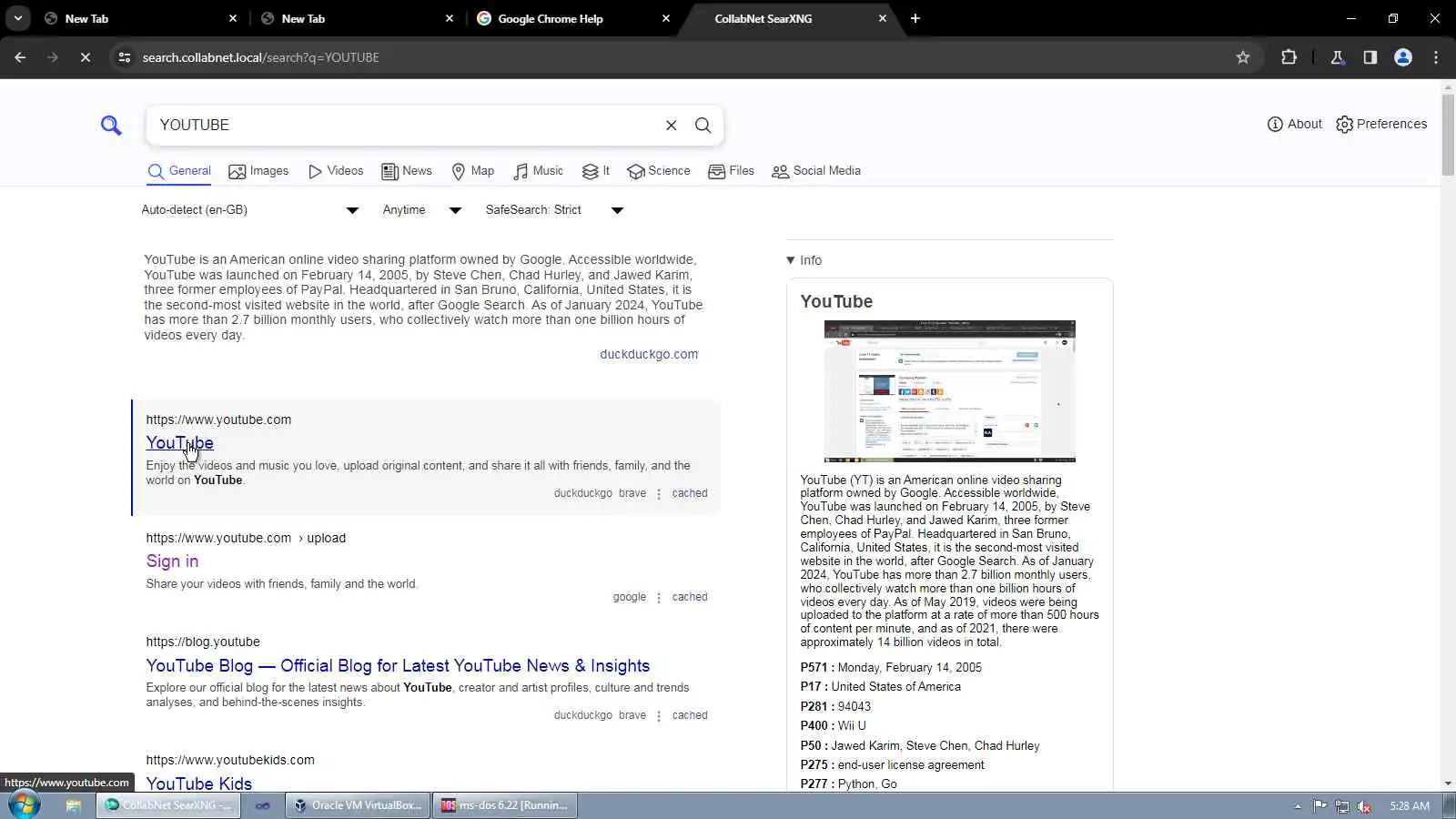
Task: Open SearXNG Preferences
Action: coord(1381,124)
